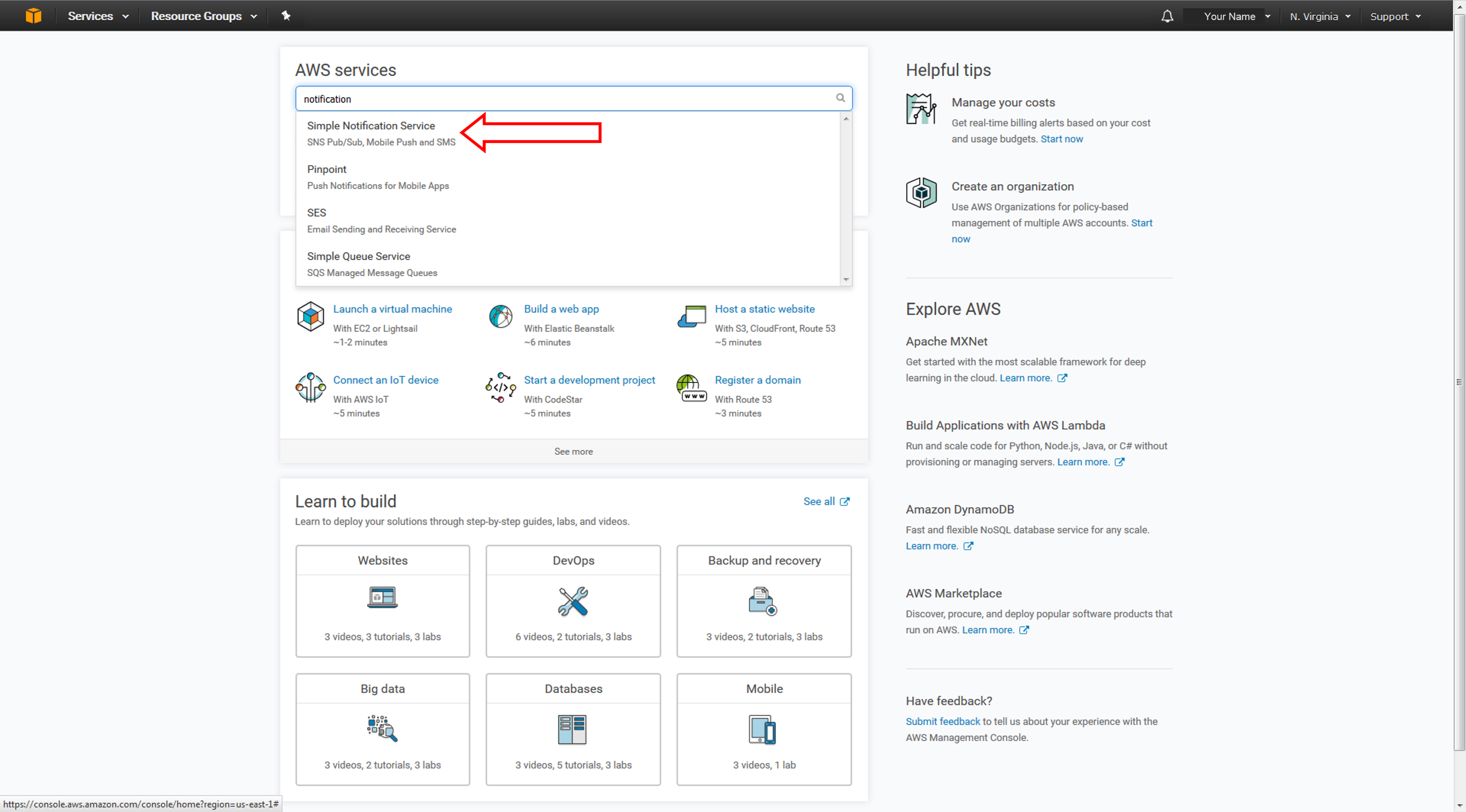
Task: Open Host a static website link
Action: click(764, 309)
